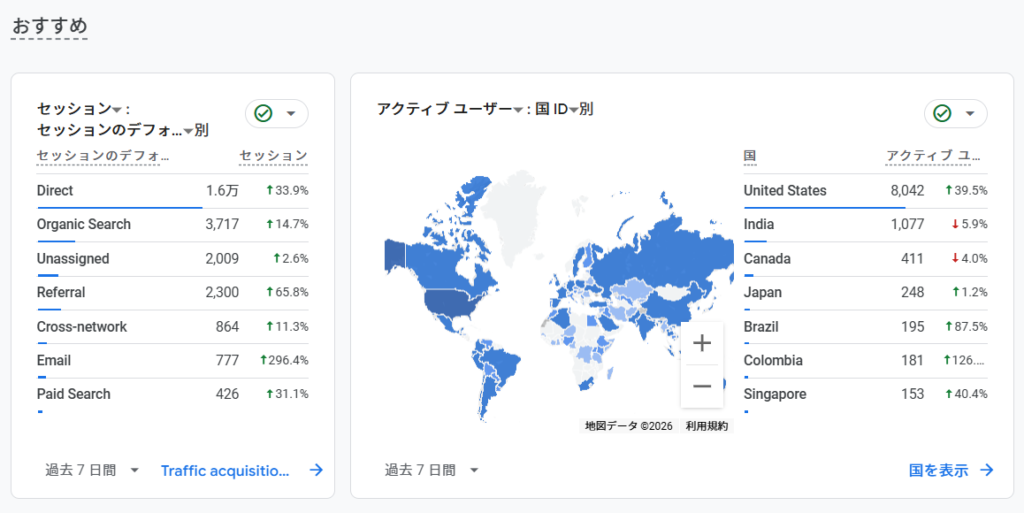Open セッション metric dropdown in card title

click(117, 110)
